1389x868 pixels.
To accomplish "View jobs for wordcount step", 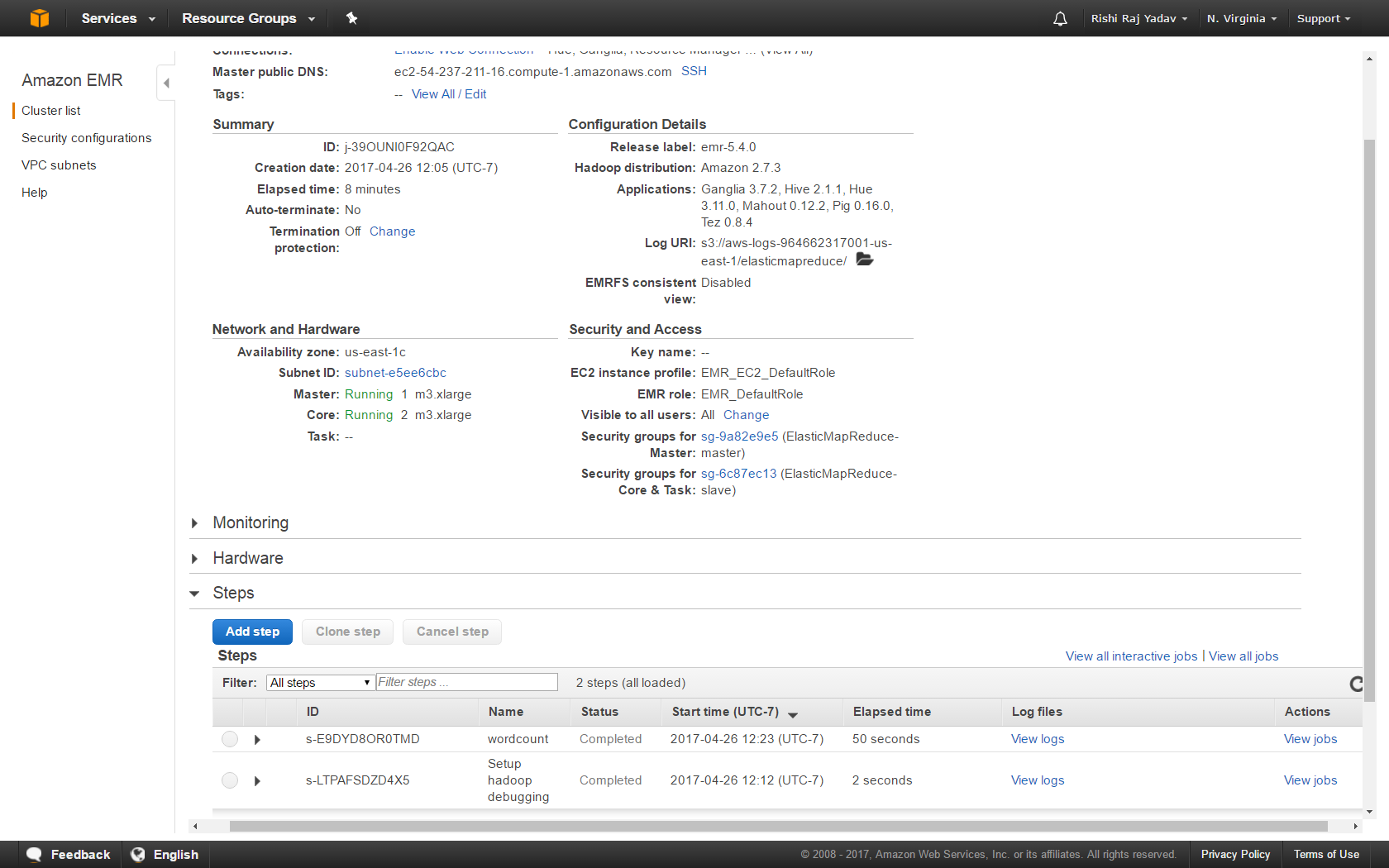I will [1310, 739].
